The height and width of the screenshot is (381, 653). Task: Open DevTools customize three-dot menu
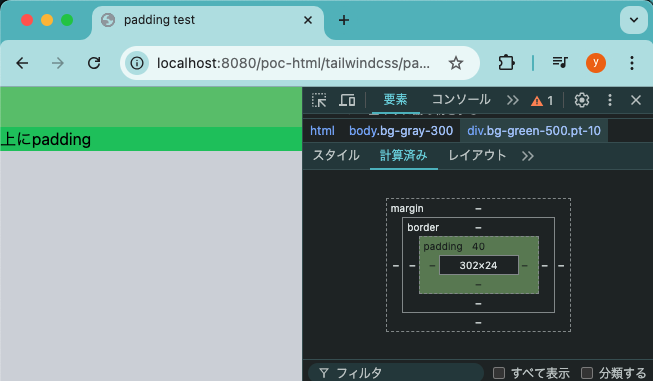[x=610, y=100]
